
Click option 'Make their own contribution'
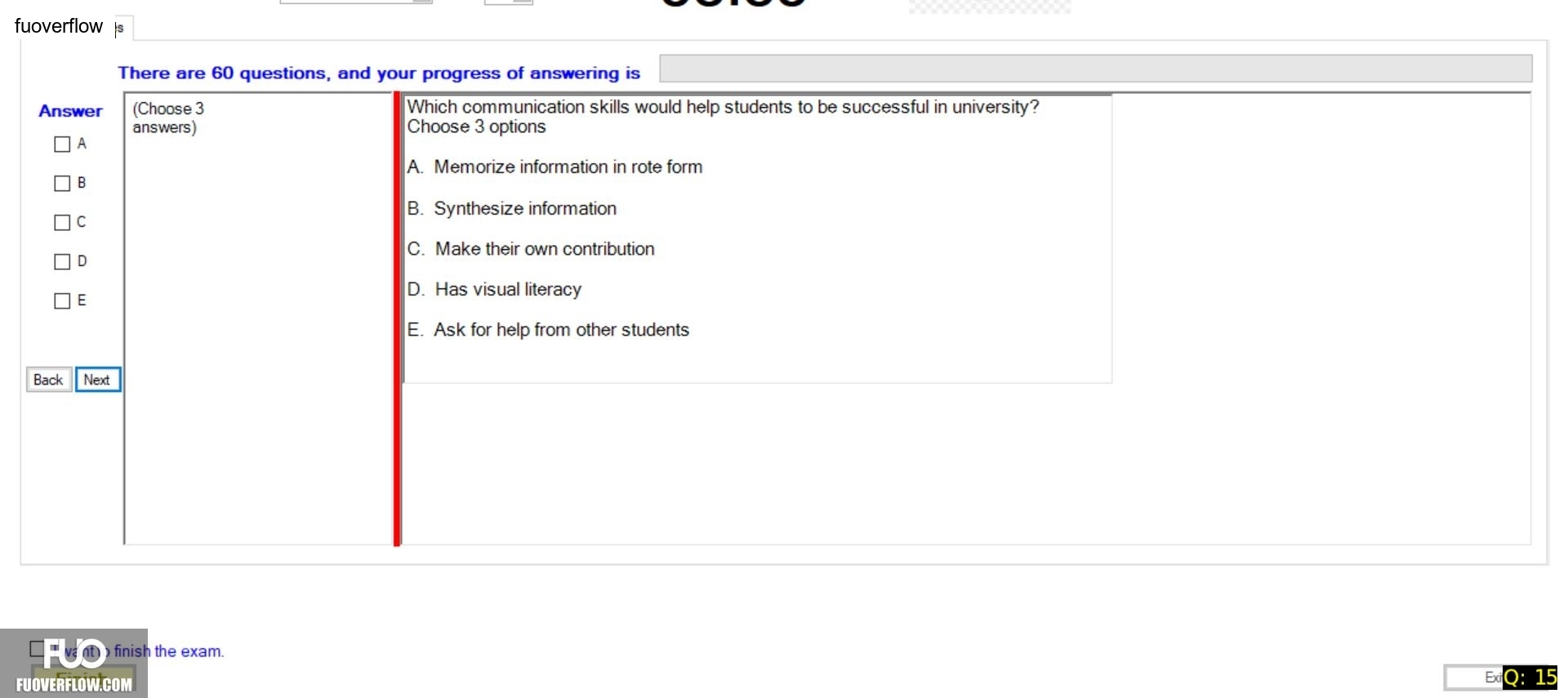coord(545,249)
